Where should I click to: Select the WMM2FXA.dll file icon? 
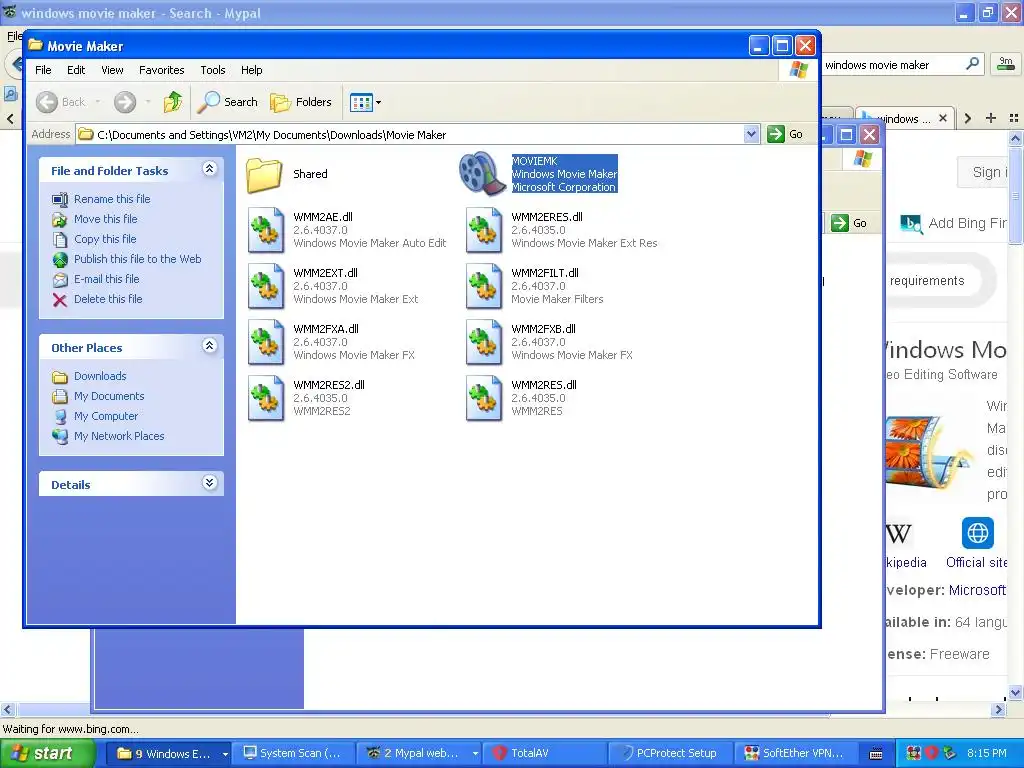click(x=266, y=342)
